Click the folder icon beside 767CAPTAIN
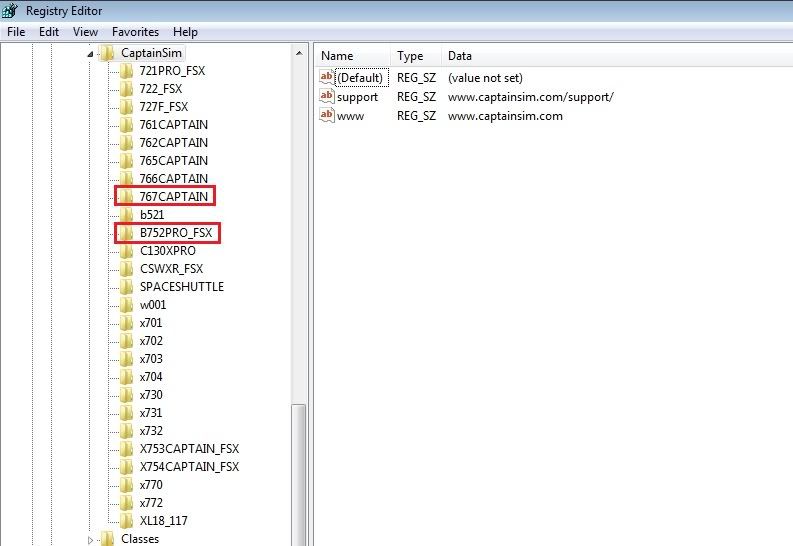Image resolution: width=793 pixels, height=546 pixels. (x=126, y=197)
